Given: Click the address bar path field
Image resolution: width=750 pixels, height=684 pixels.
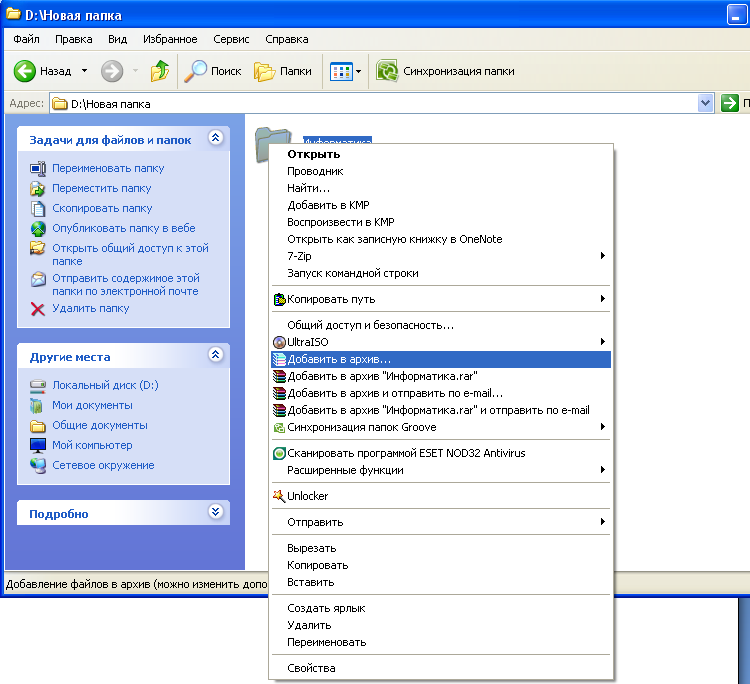Looking at the screenshot, I should click(373, 103).
